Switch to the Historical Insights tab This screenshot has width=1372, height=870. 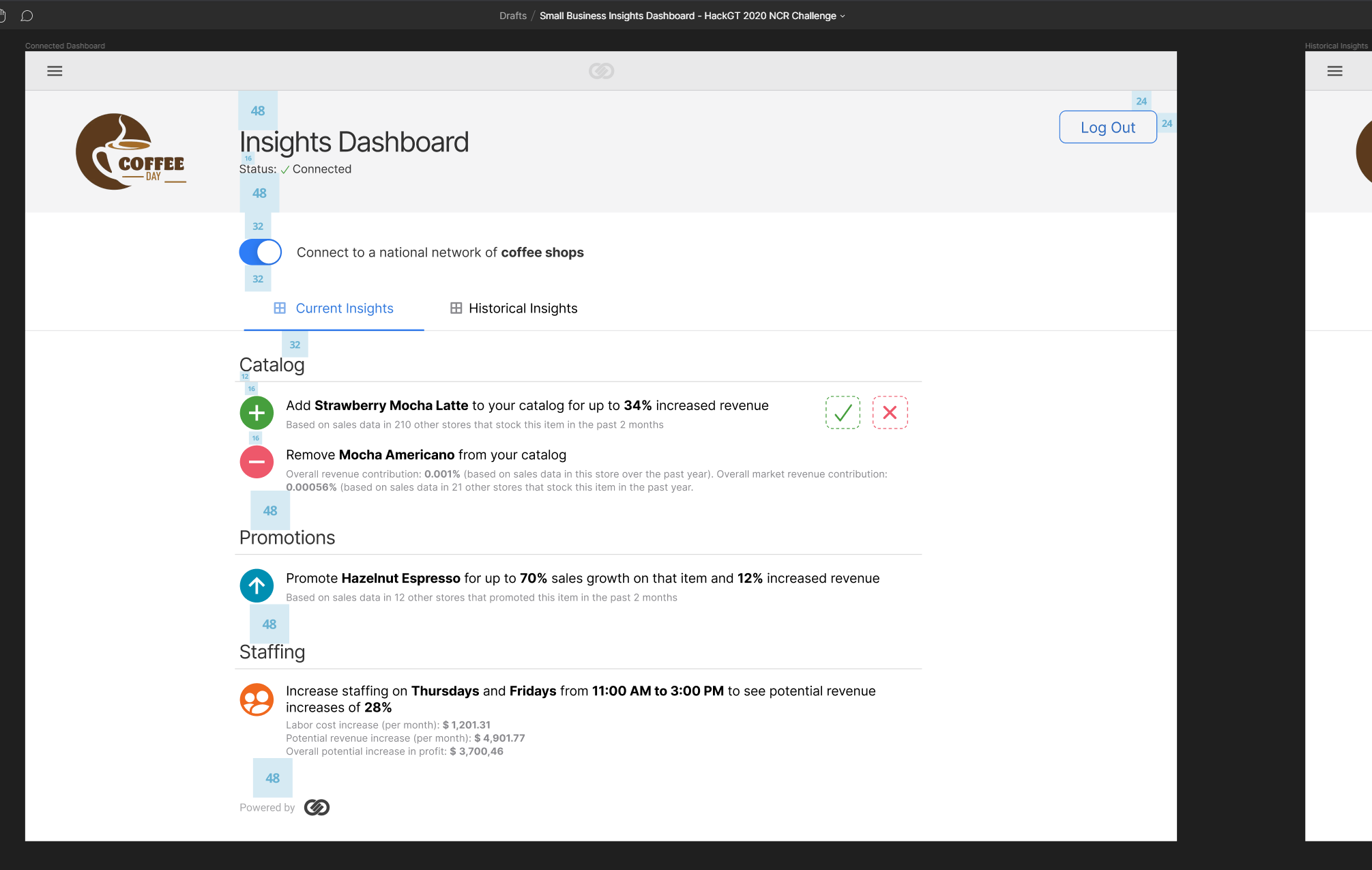514,308
